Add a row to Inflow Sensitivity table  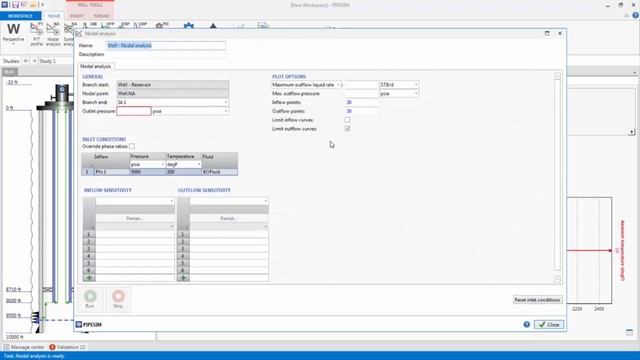point(89,278)
